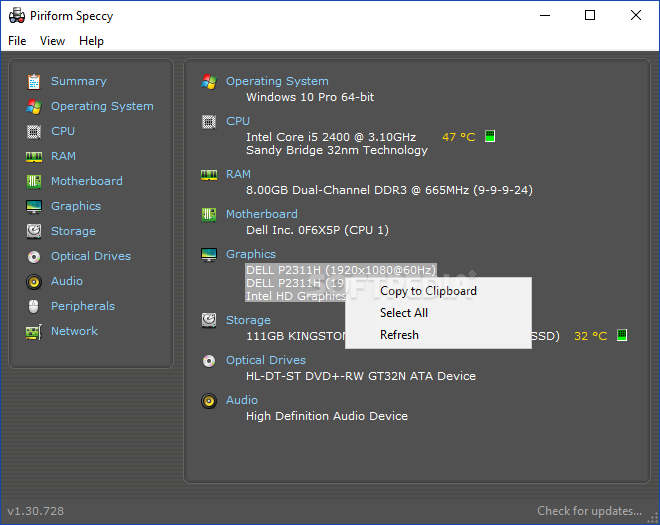
Task: Click the green storage temperature indicator icon
Action: (622, 335)
